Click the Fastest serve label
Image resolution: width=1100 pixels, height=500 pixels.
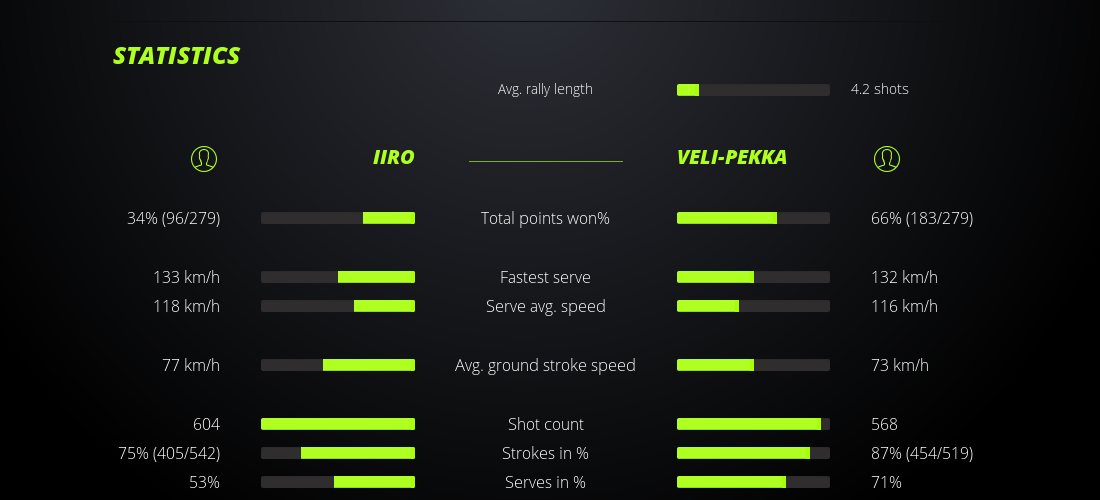point(545,277)
